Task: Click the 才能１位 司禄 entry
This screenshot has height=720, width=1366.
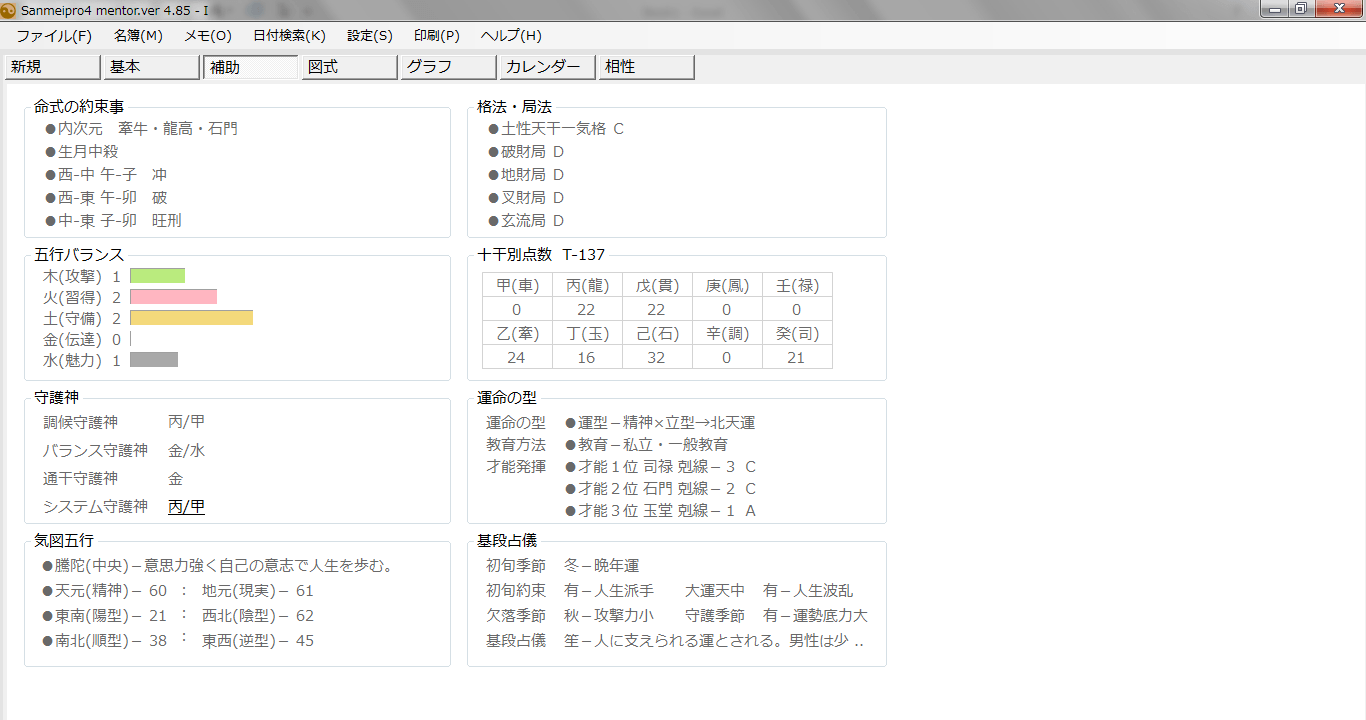Action: pyautogui.click(x=660, y=467)
